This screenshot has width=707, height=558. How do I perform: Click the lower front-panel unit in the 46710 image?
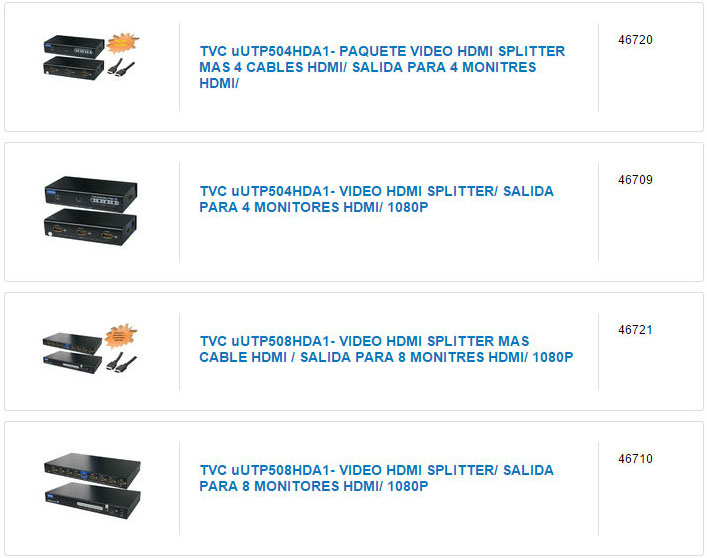pyautogui.click(x=92, y=501)
